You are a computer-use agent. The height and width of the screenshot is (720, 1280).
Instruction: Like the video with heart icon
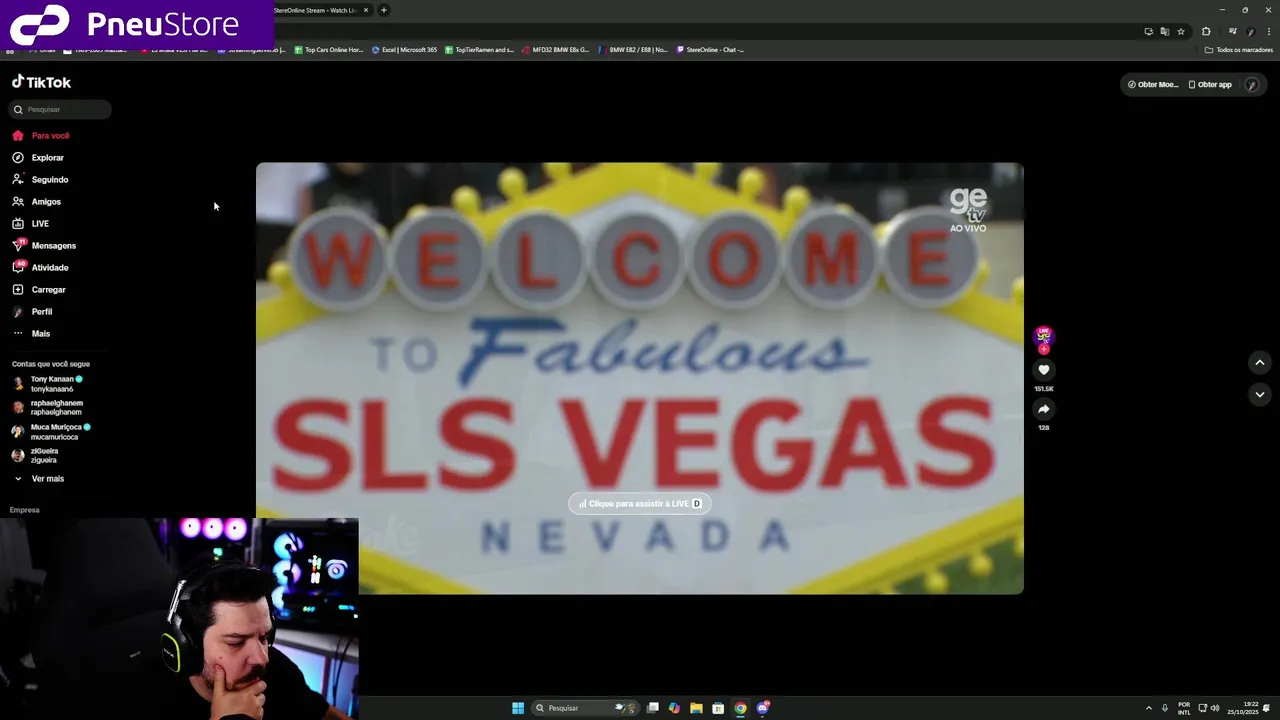[1043, 370]
